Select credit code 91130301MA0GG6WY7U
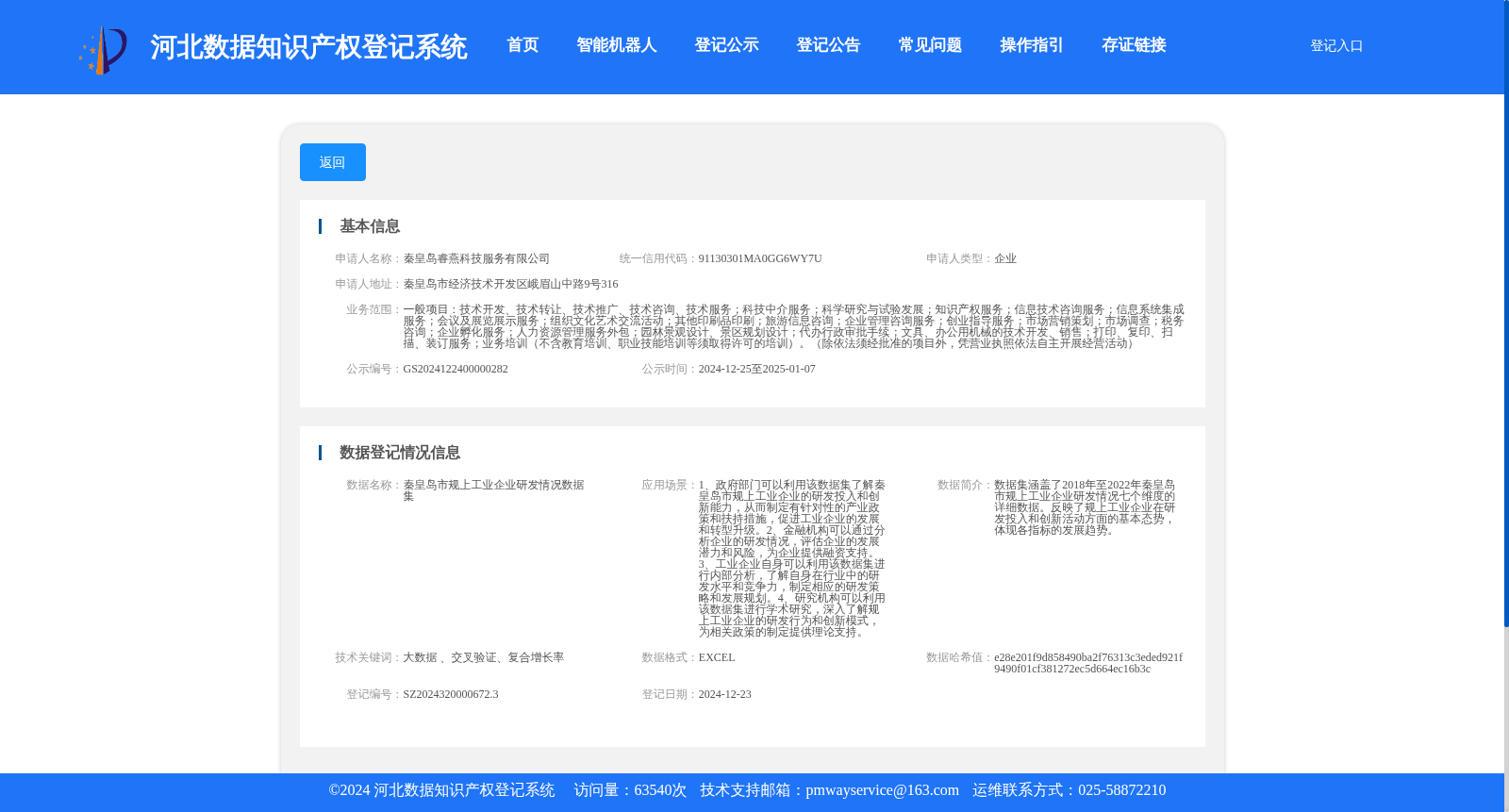 (760, 258)
